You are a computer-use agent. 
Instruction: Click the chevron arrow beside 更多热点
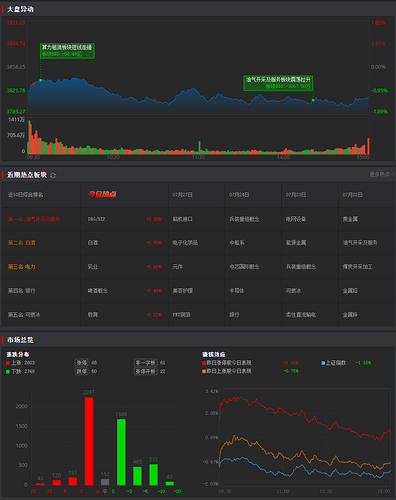[x=393, y=174]
